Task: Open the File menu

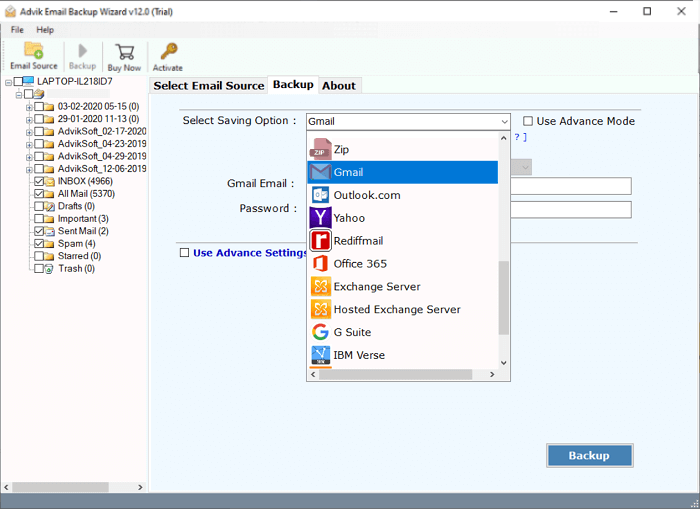Action: pos(17,30)
